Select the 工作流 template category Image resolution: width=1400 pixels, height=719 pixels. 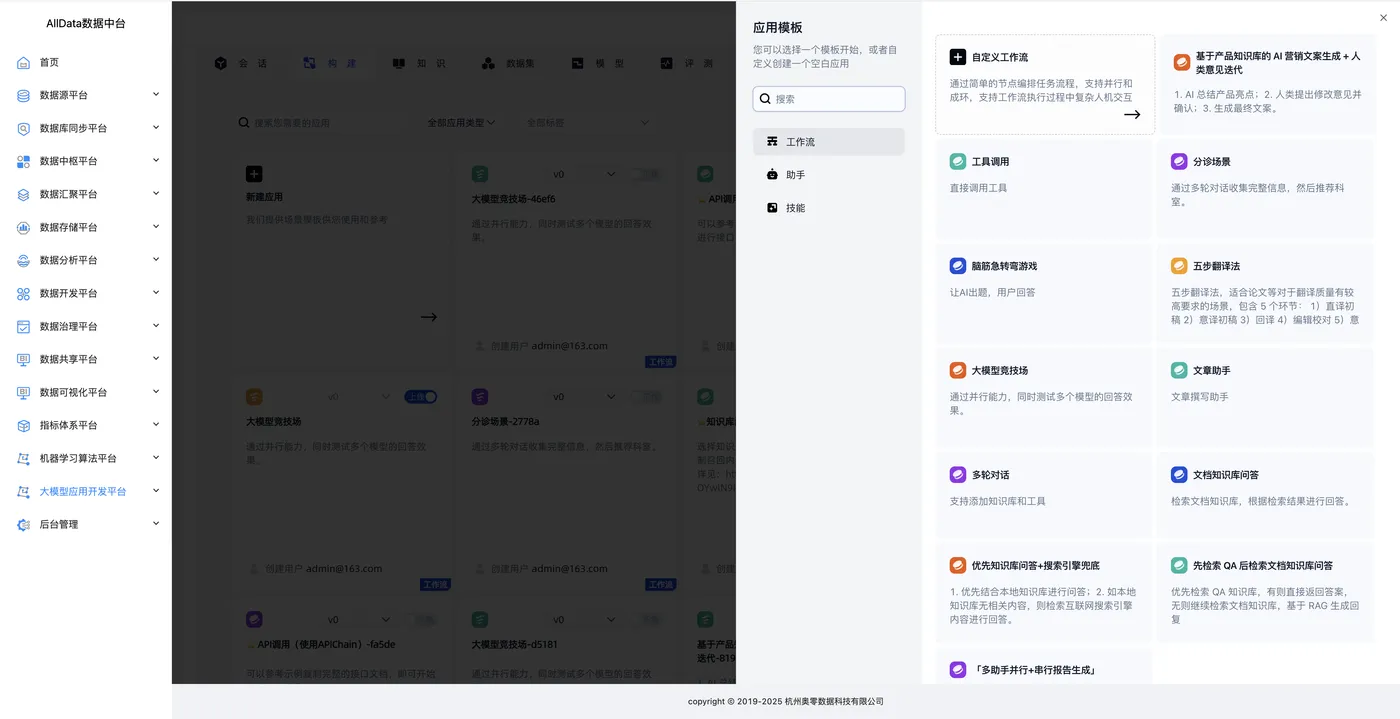829,142
